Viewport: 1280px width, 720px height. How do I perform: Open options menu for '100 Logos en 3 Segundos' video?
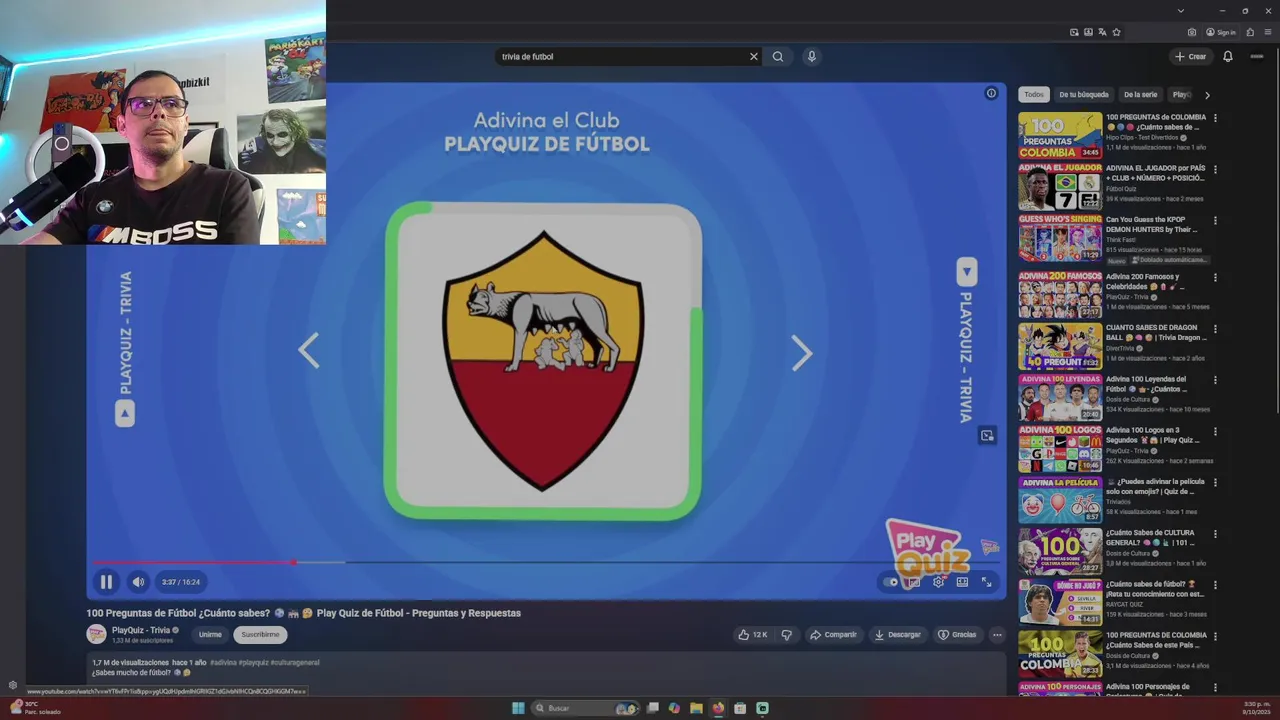[x=1215, y=431]
